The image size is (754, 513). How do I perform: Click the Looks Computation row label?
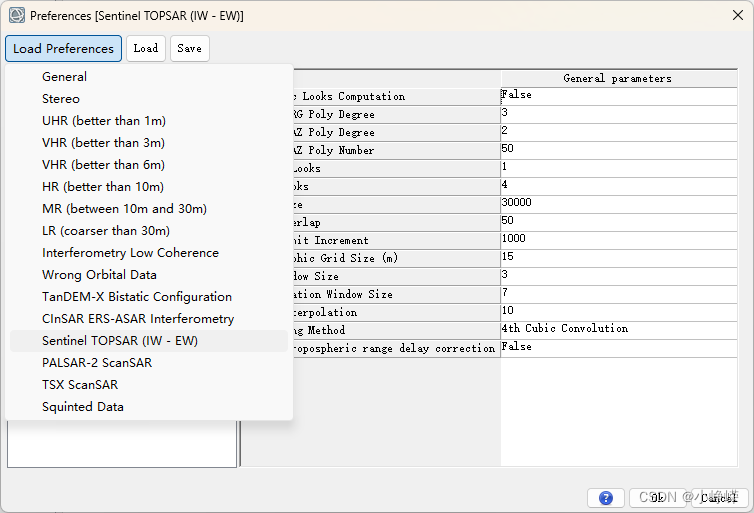tap(396, 96)
